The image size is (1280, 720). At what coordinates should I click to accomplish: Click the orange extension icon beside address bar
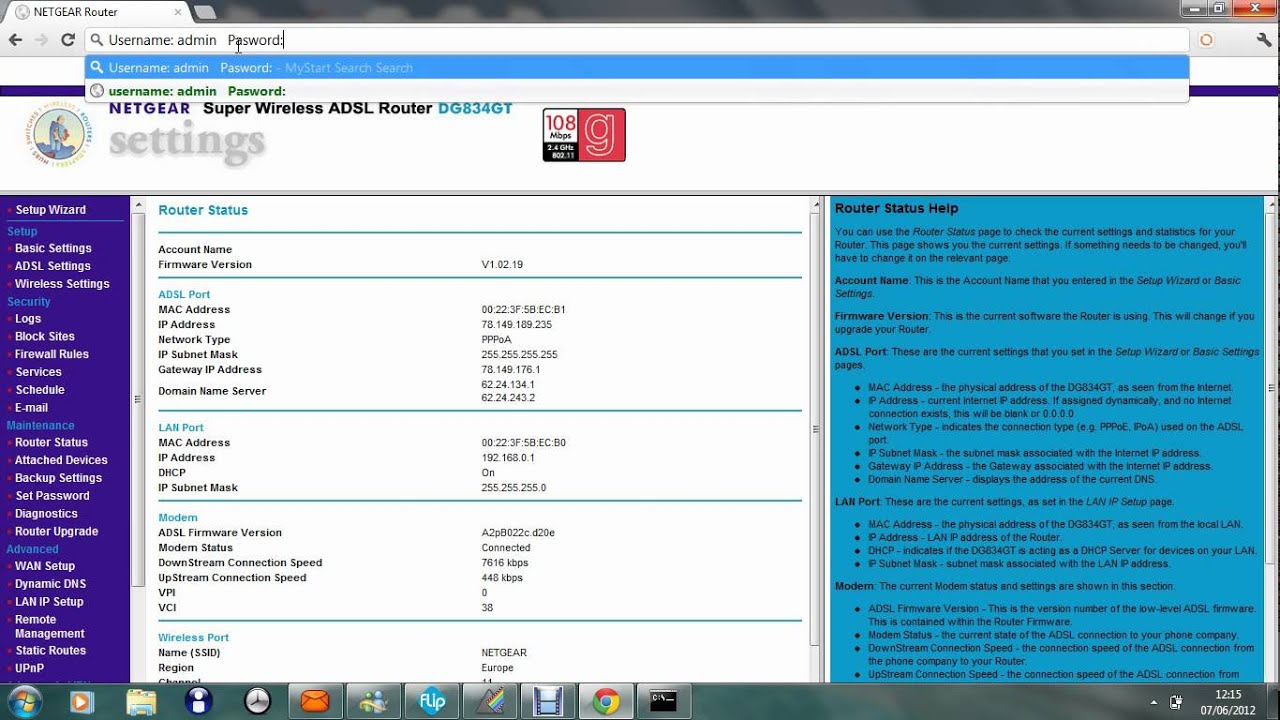[1206, 40]
